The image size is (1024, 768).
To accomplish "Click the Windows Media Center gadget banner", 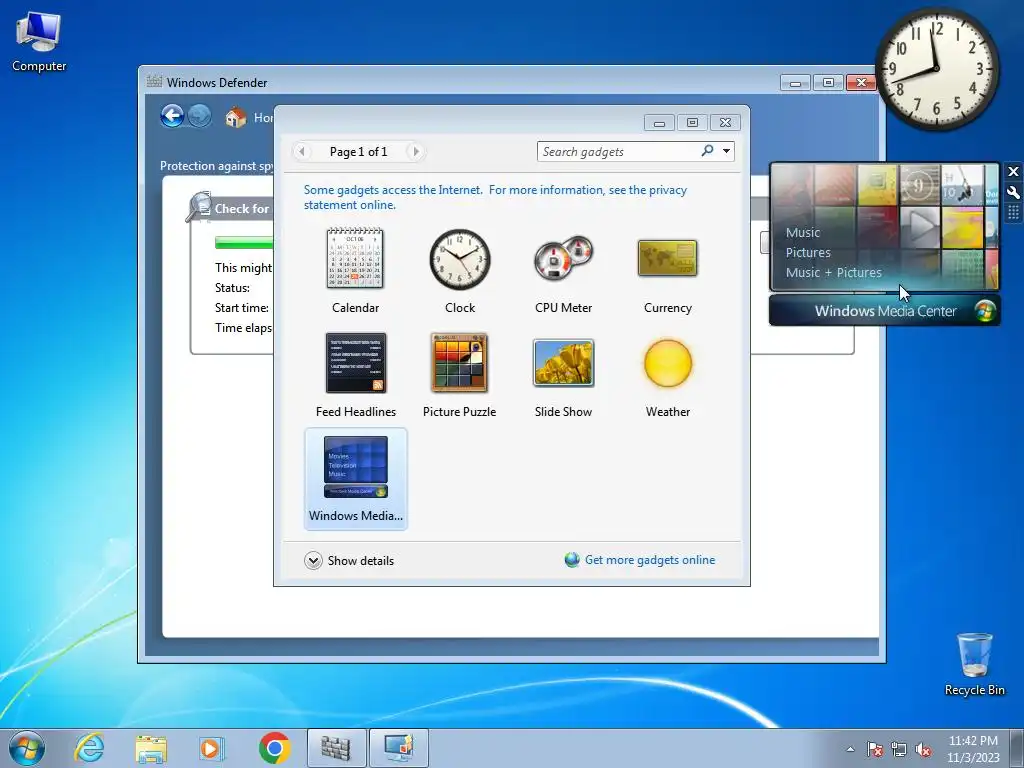I will click(x=884, y=311).
